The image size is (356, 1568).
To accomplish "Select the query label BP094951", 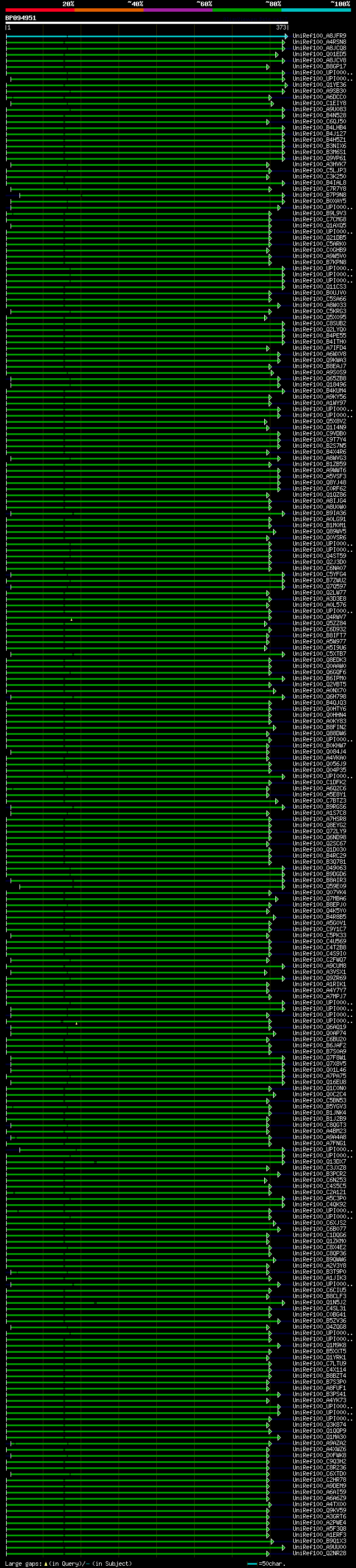I will 21,18.
